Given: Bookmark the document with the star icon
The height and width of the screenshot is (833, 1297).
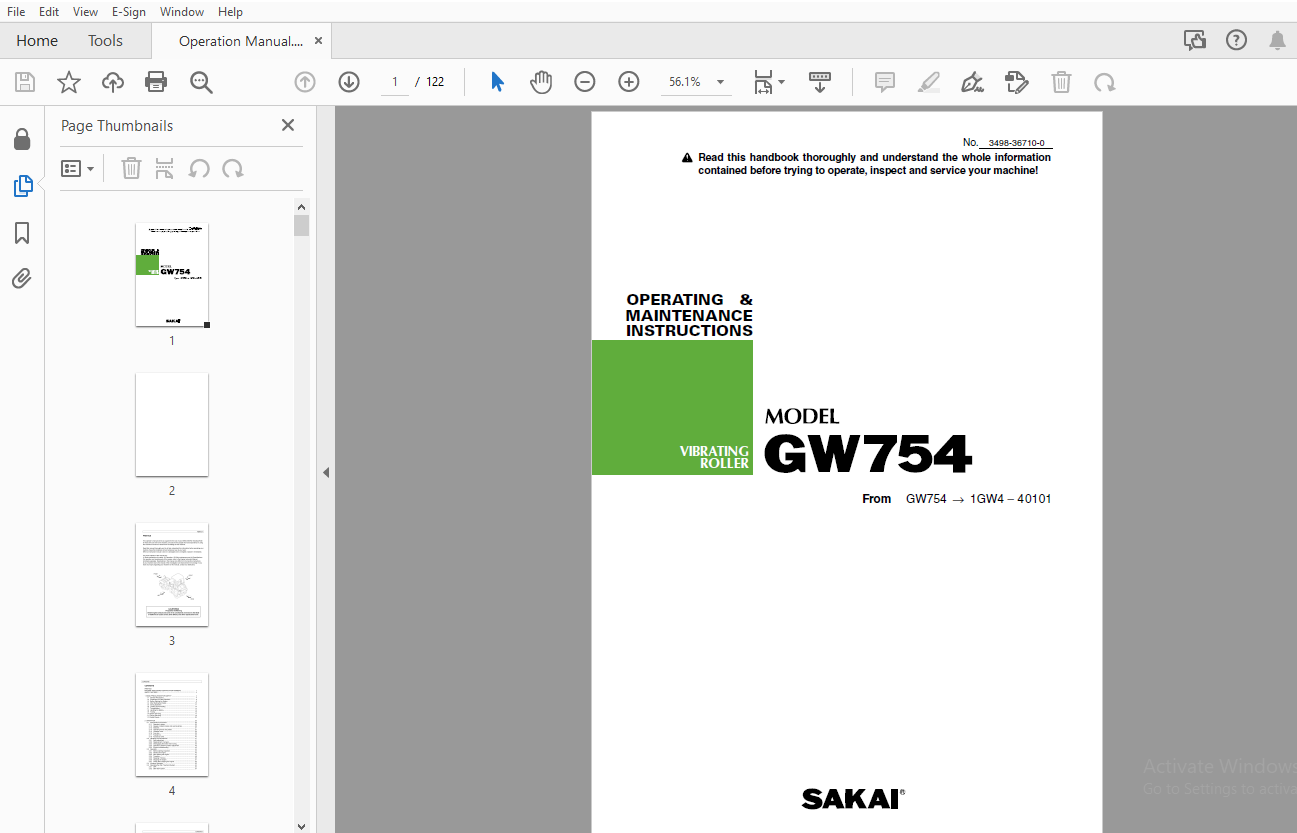Looking at the screenshot, I should point(68,82).
